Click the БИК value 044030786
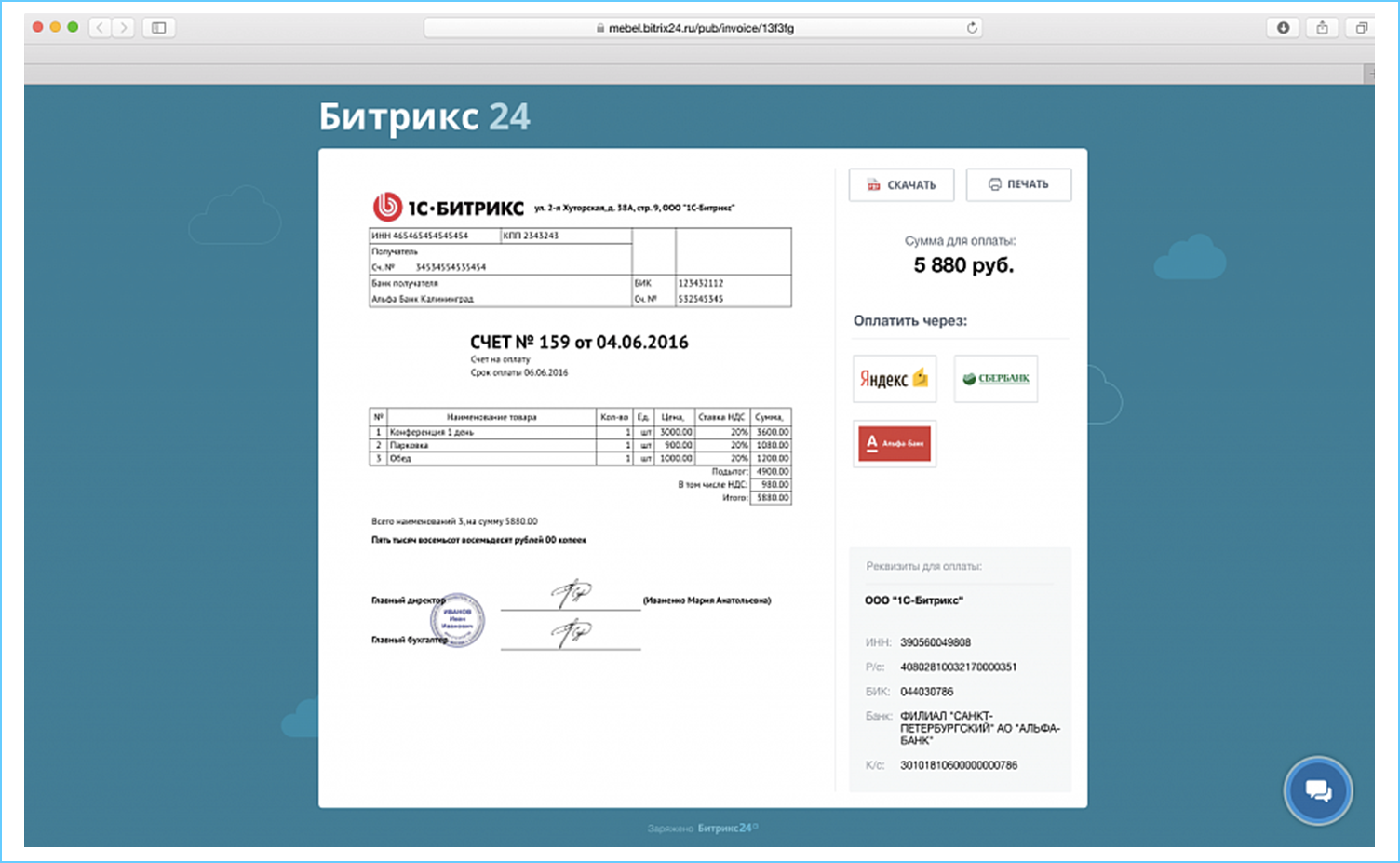The width and height of the screenshot is (1400, 863). point(927,692)
